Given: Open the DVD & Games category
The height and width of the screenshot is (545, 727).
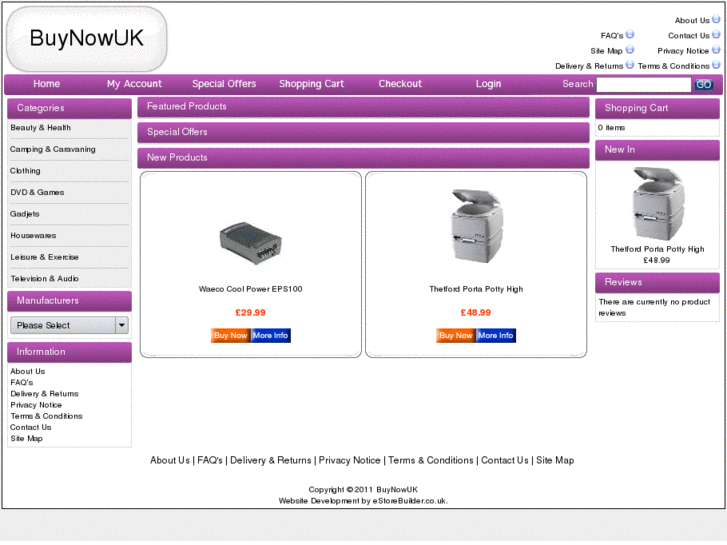Looking at the screenshot, I should (x=37, y=192).
